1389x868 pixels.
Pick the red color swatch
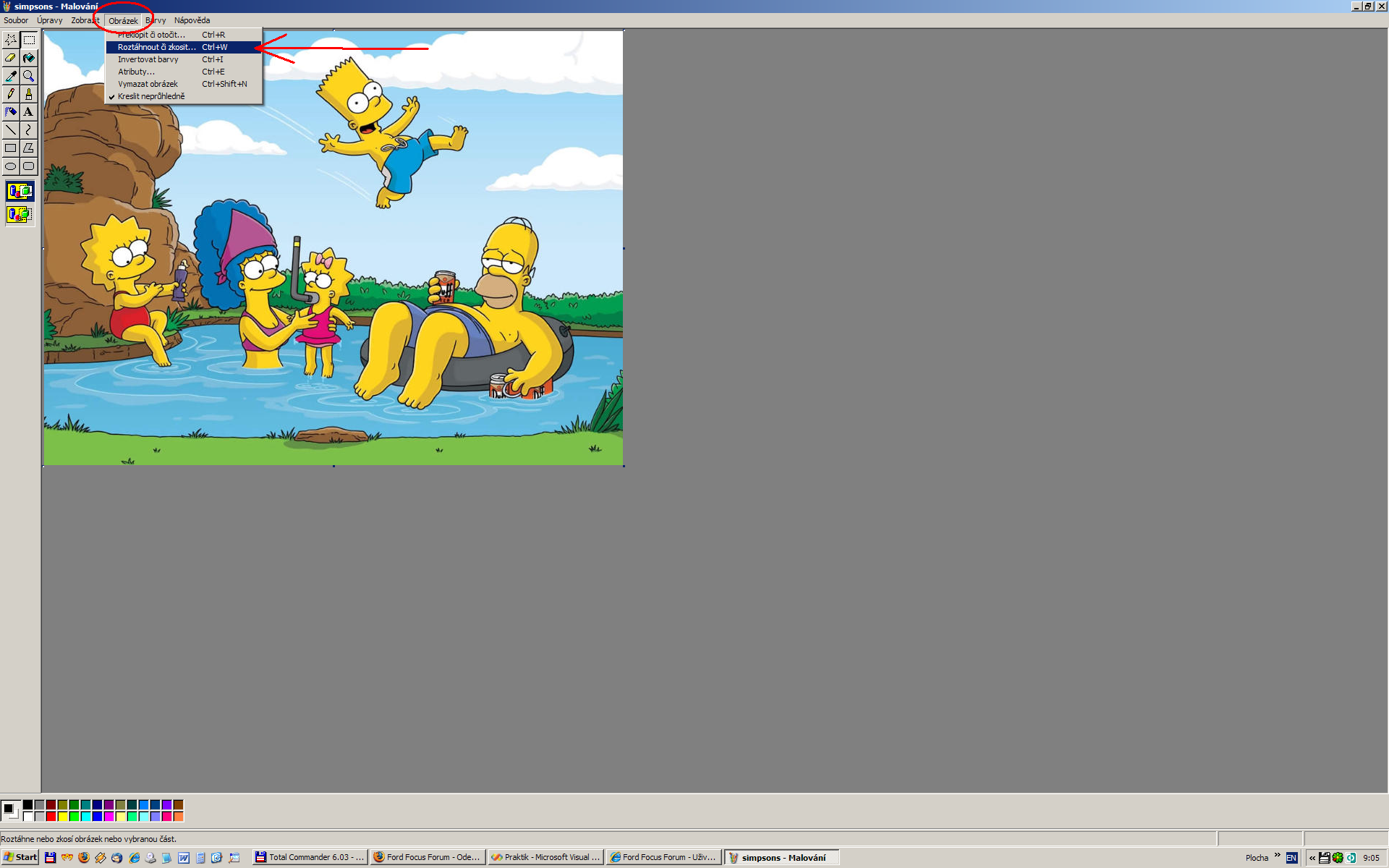[x=51, y=817]
